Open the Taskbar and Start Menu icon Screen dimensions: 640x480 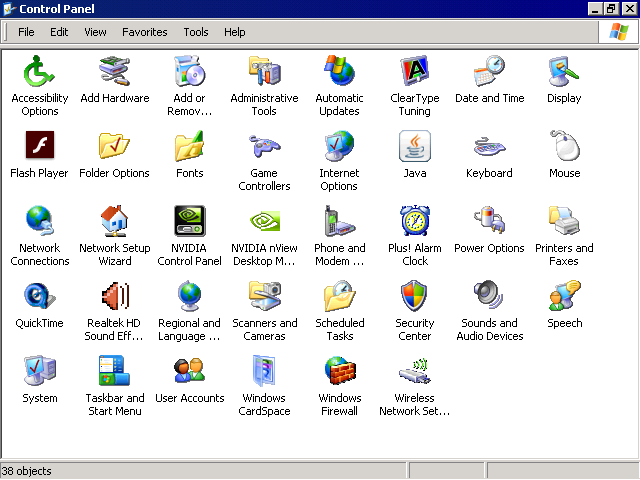pos(114,370)
